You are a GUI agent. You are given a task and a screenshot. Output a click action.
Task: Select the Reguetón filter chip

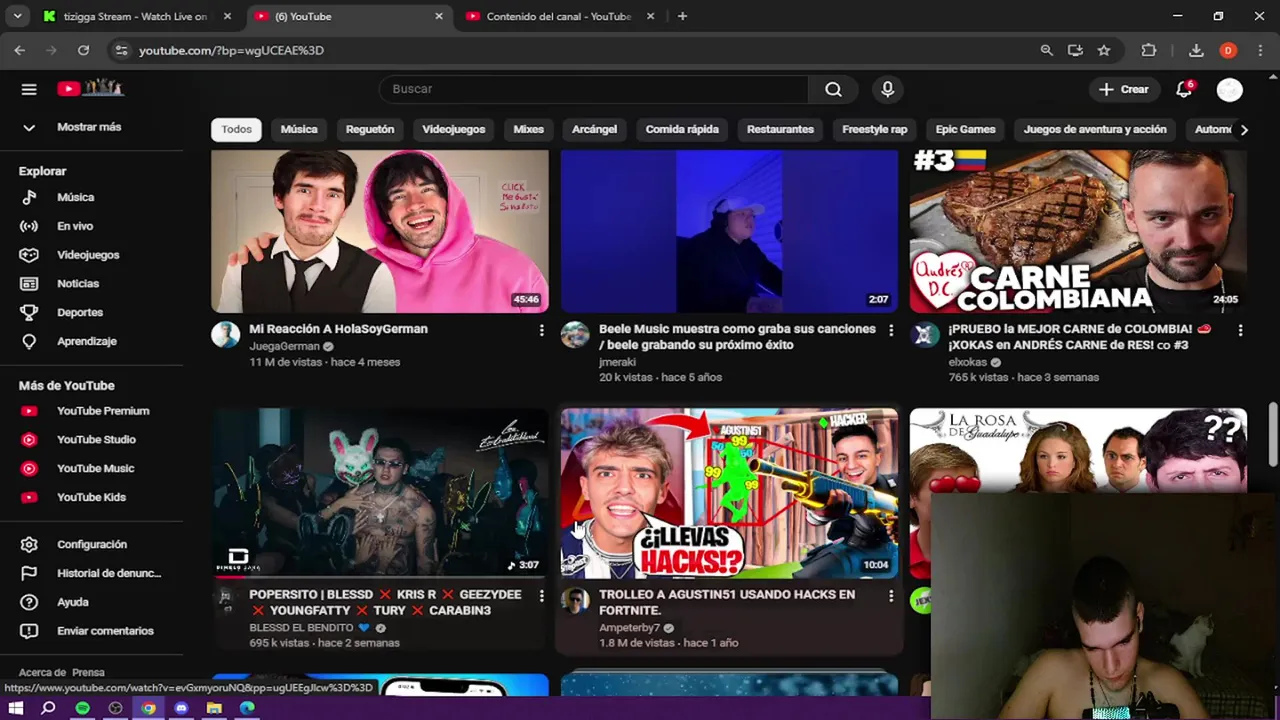[x=370, y=129]
